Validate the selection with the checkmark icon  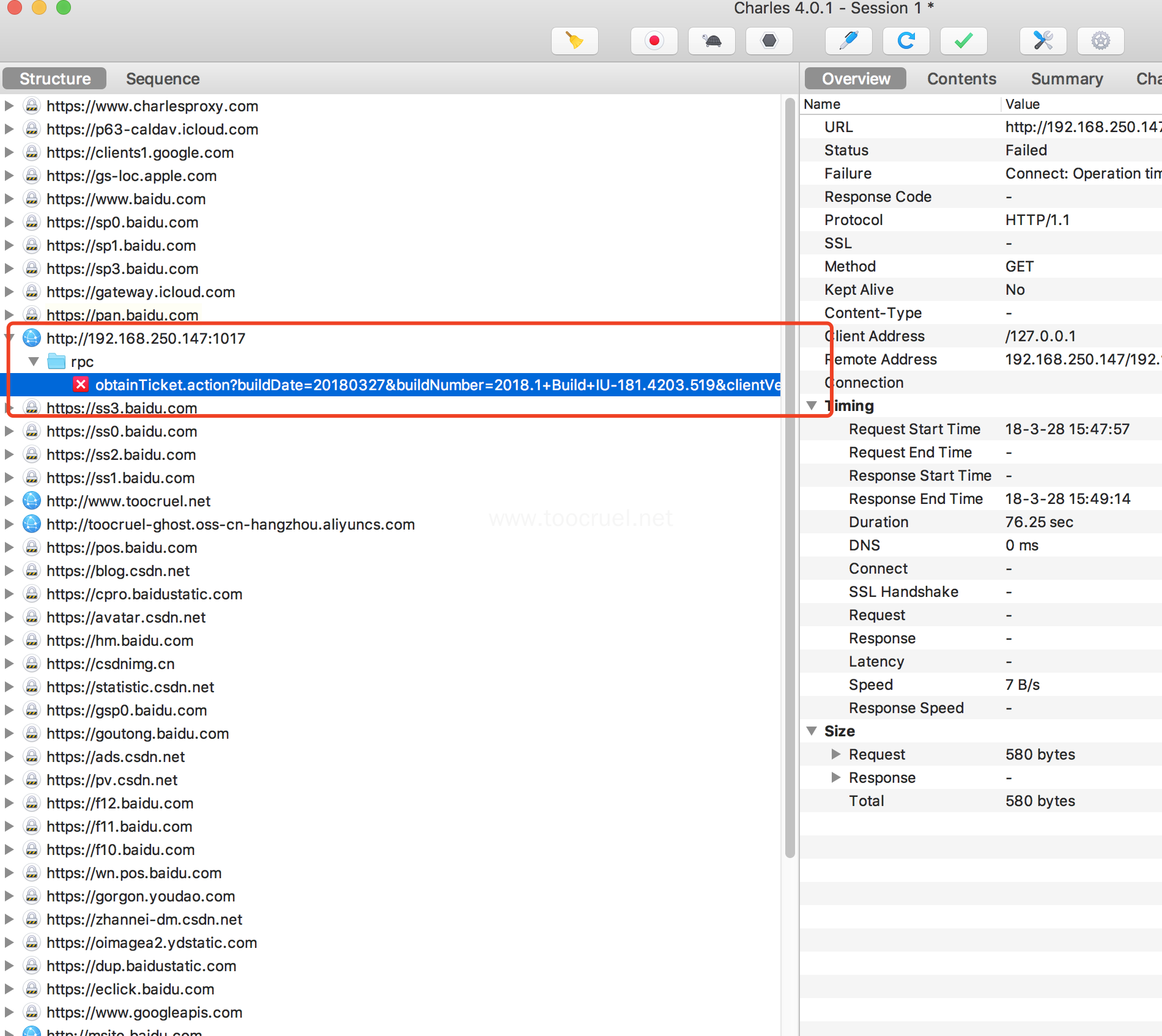(x=963, y=41)
